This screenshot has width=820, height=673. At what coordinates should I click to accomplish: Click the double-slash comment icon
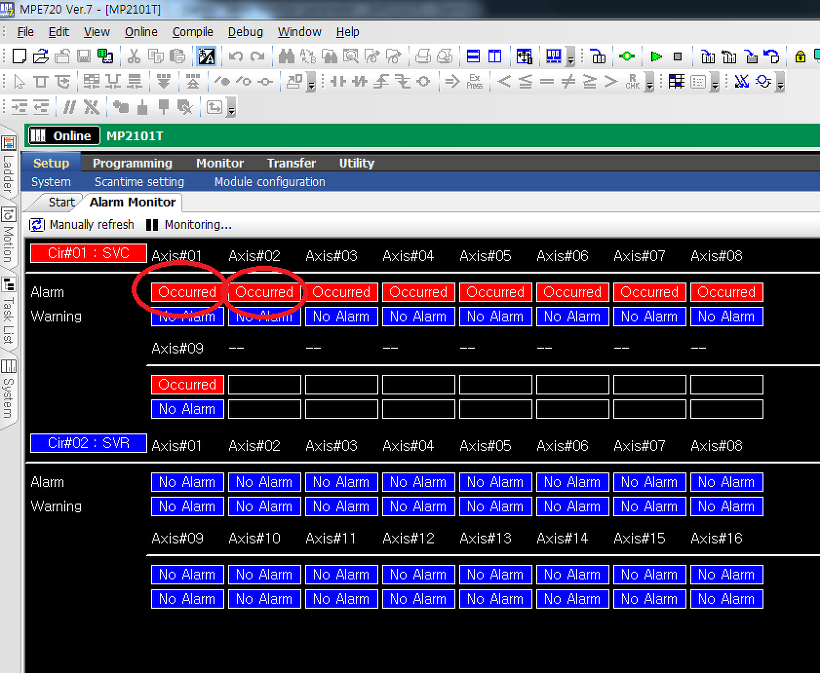pos(69,108)
